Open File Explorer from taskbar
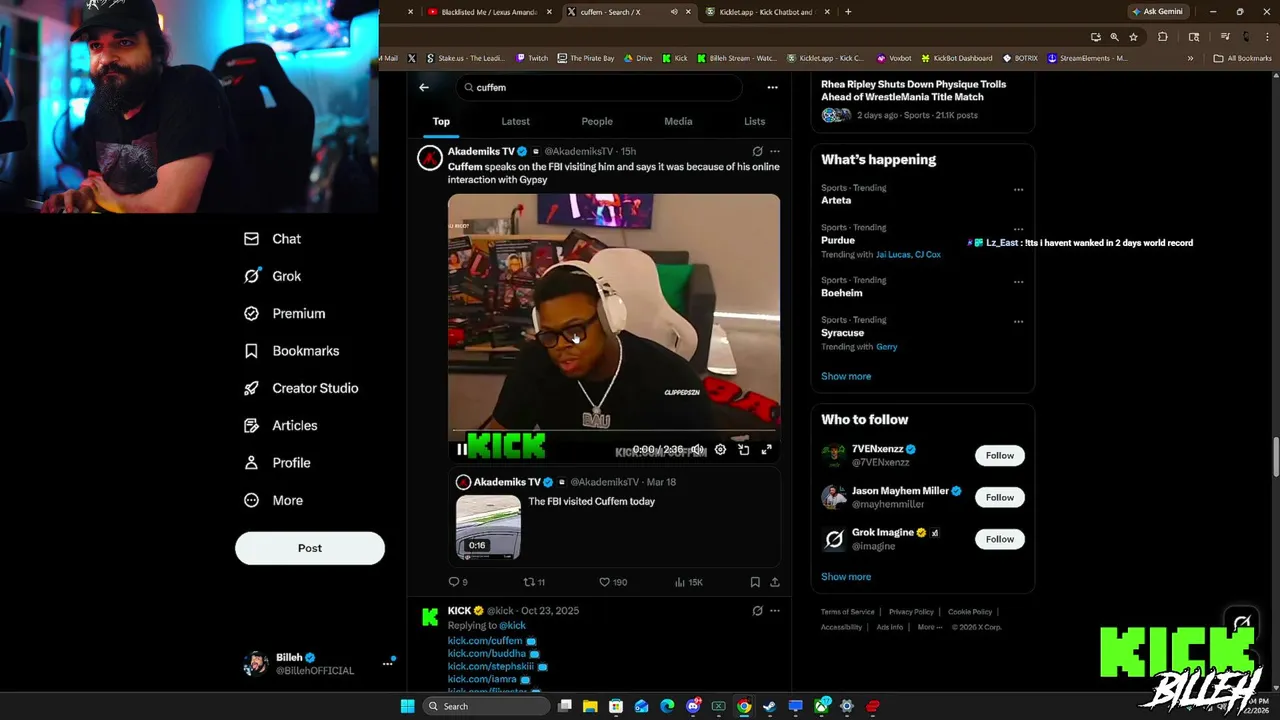The height and width of the screenshot is (720, 1280). point(590,706)
